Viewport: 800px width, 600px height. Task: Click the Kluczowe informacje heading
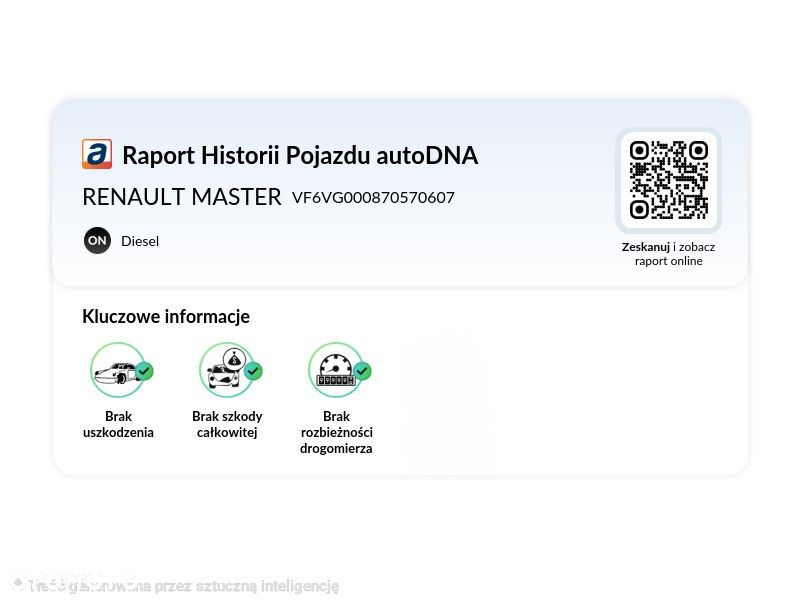166,316
